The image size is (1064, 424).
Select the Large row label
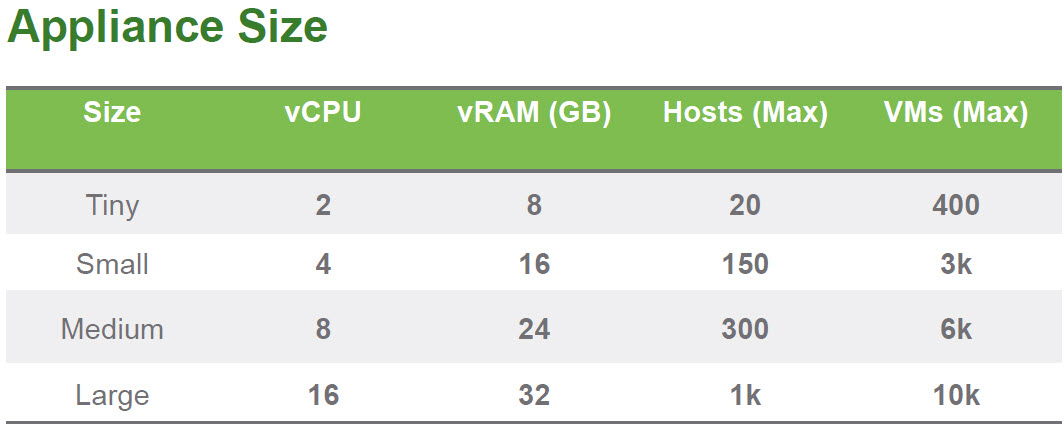pos(112,395)
